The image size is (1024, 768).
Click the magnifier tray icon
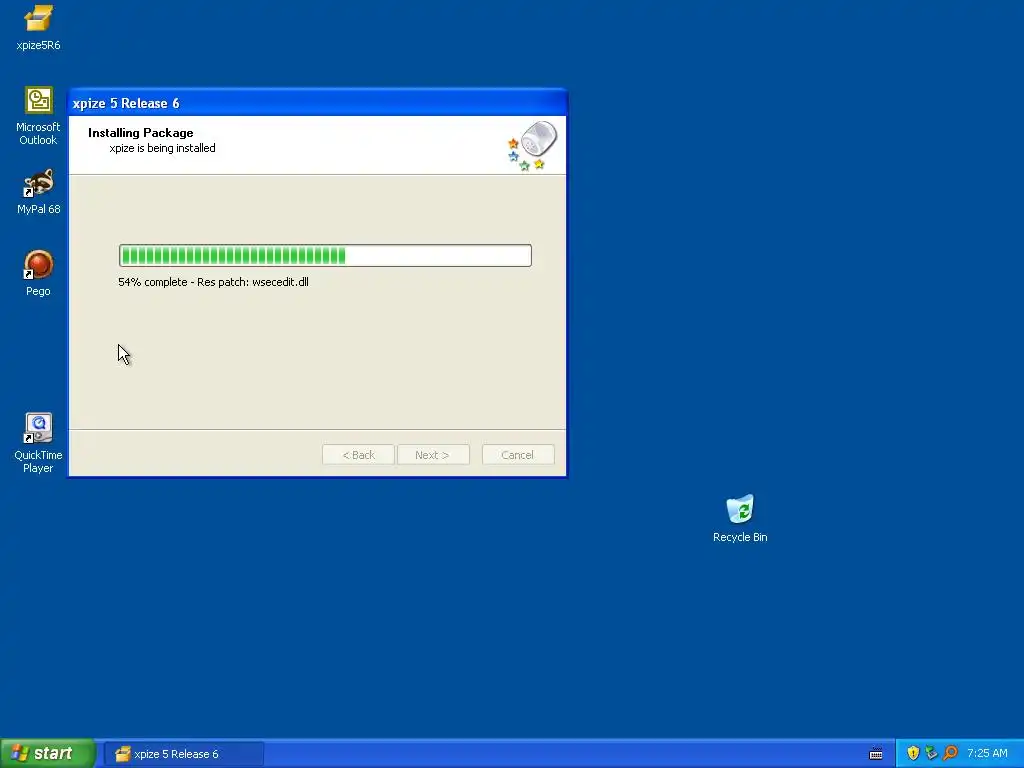click(950, 753)
